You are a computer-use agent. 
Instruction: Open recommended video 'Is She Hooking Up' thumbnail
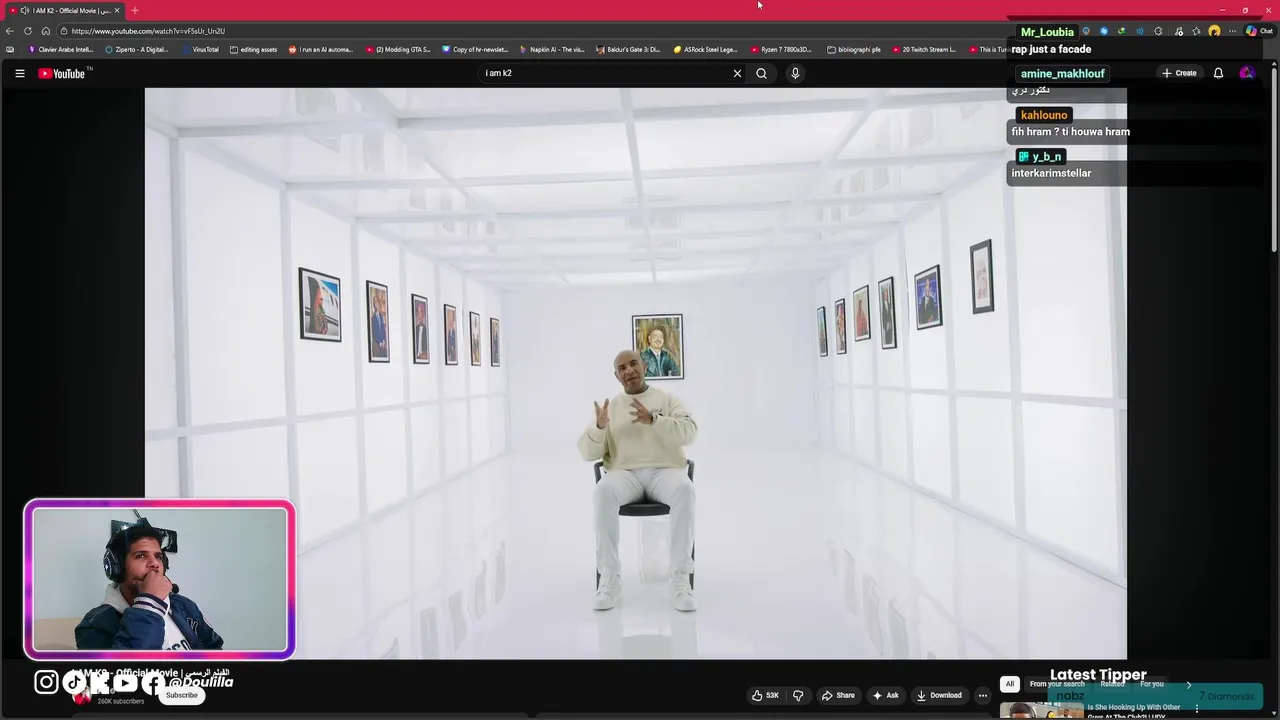point(1041,711)
